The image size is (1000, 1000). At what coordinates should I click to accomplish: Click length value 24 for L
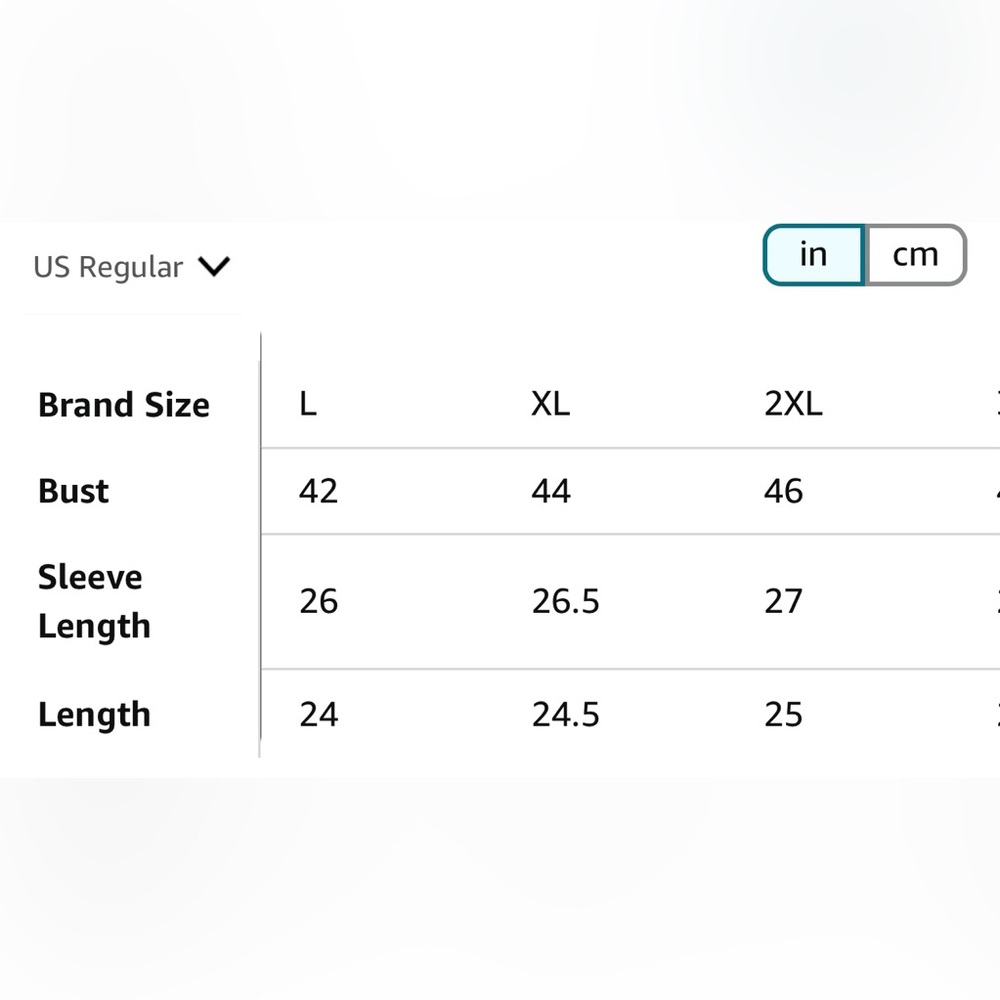[x=318, y=714]
